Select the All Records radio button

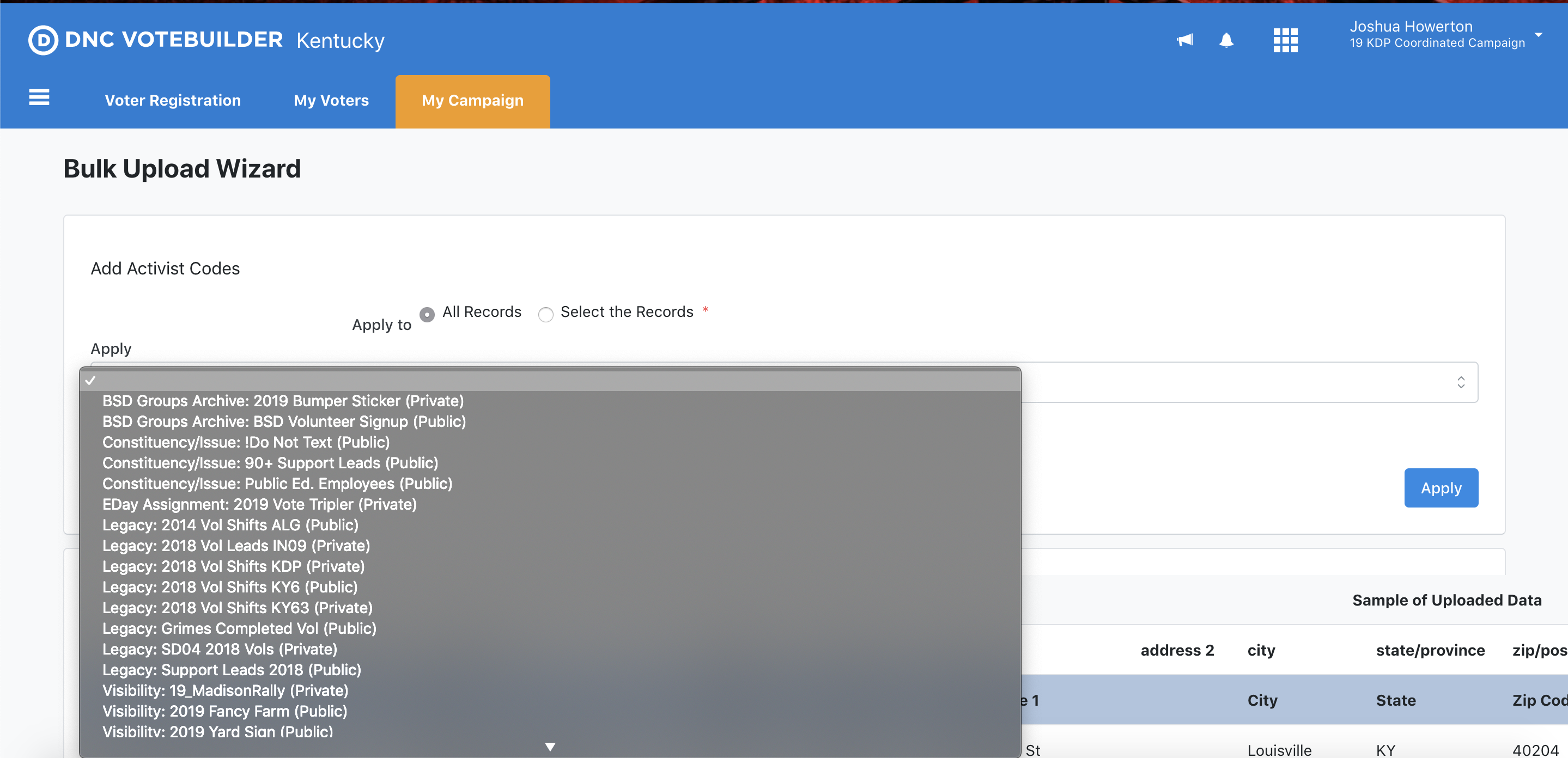(x=427, y=315)
